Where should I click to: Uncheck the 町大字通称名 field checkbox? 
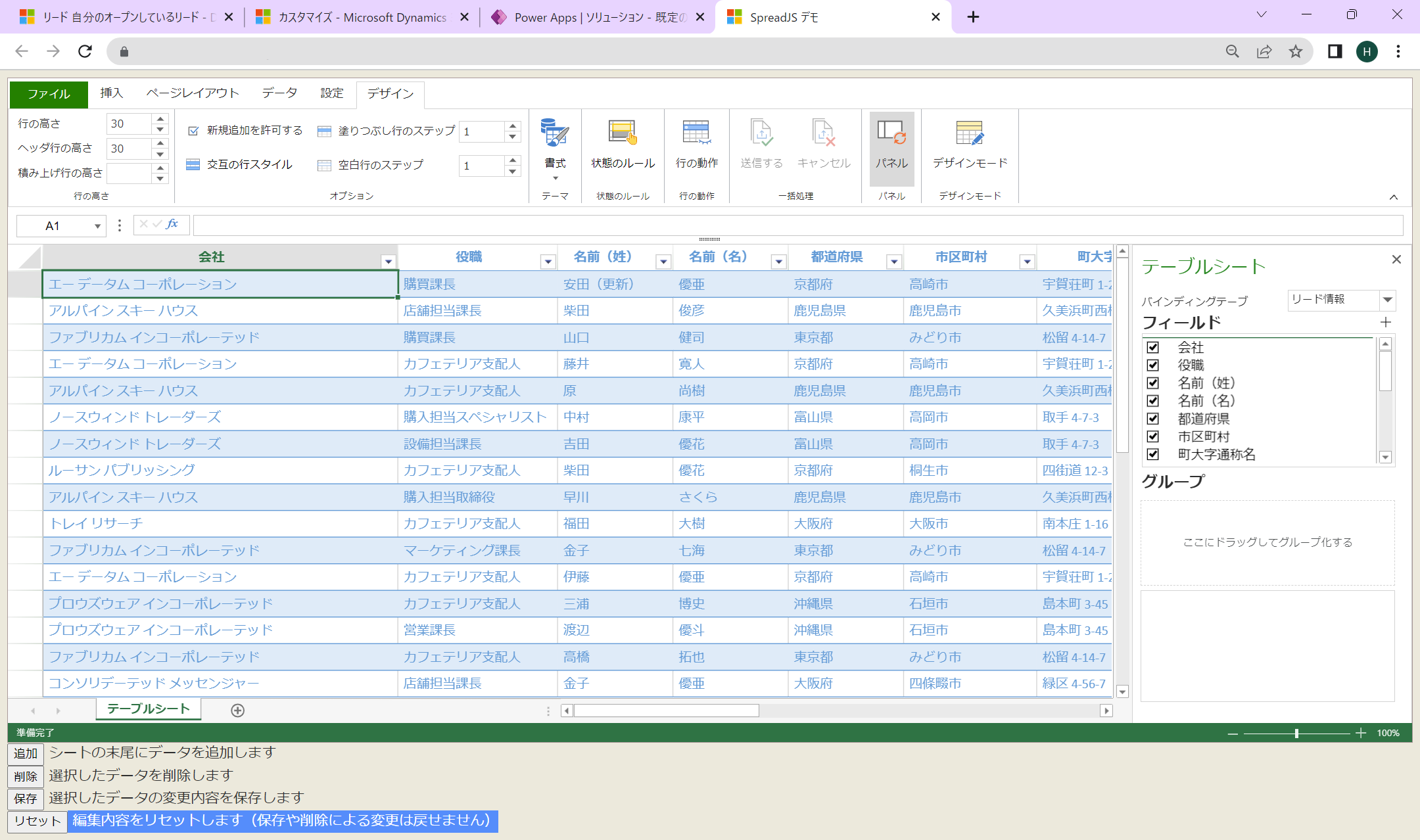point(1153,454)
